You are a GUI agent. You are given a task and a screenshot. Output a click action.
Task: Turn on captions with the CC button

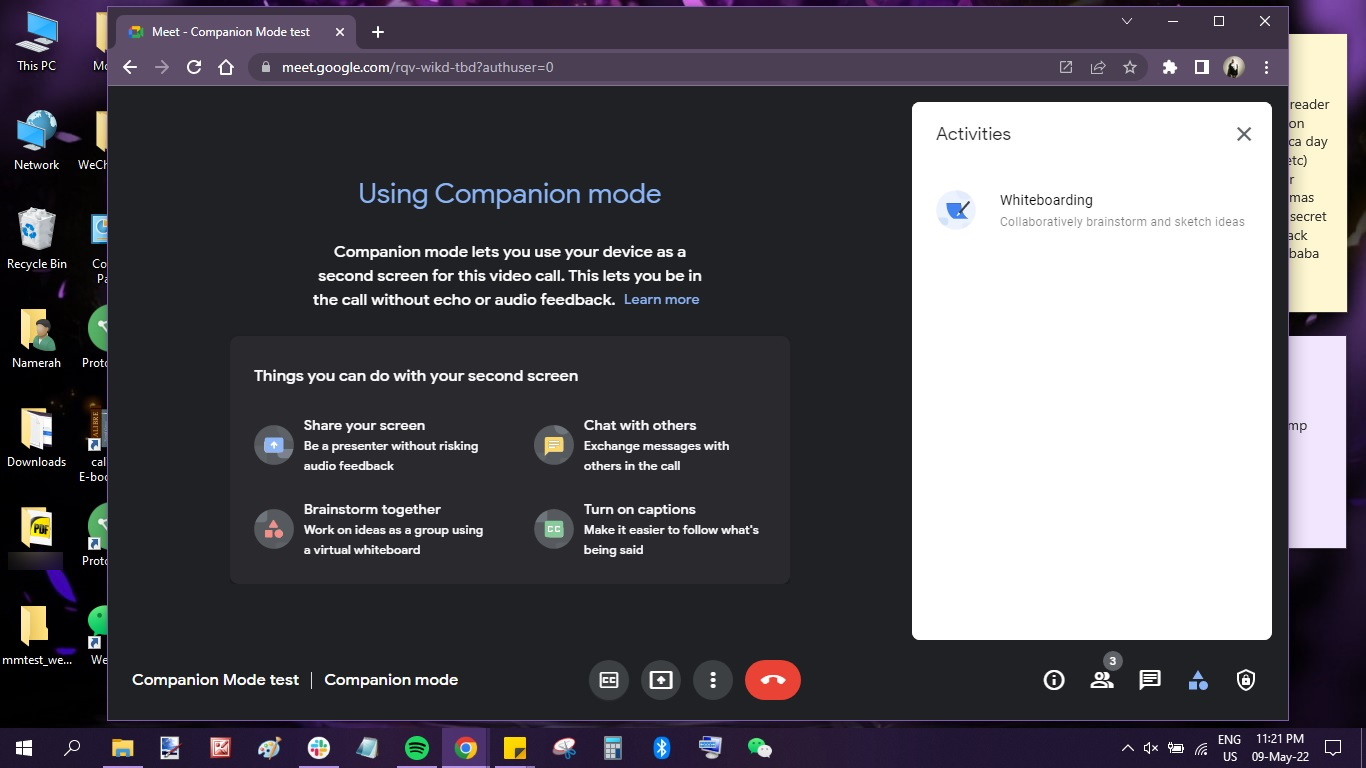click(x=609, y=680)
